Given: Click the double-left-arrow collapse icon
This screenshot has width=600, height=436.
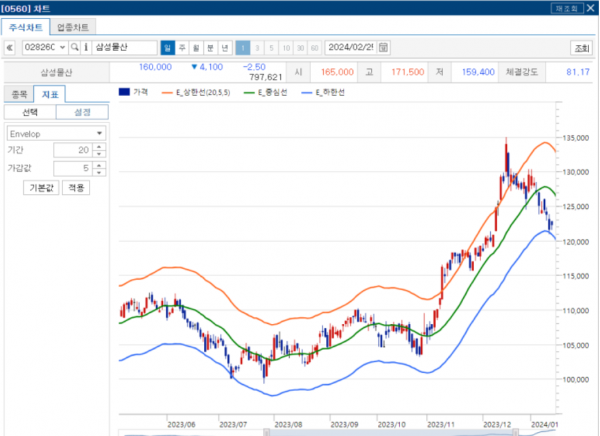Looking at the screenshot, I should tap(10, 48).
